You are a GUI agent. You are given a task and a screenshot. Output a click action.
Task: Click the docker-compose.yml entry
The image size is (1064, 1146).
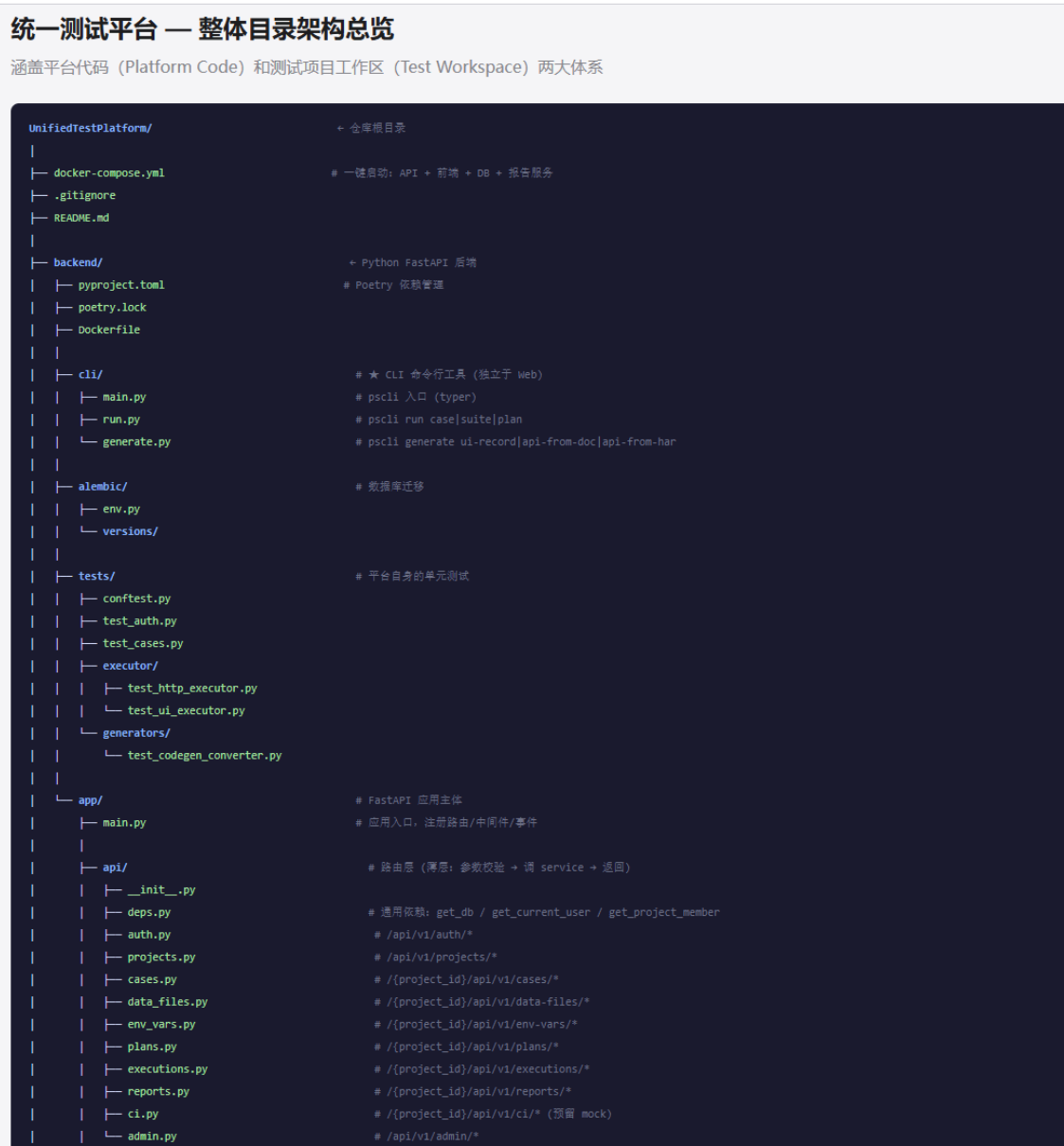coord(109,173)
